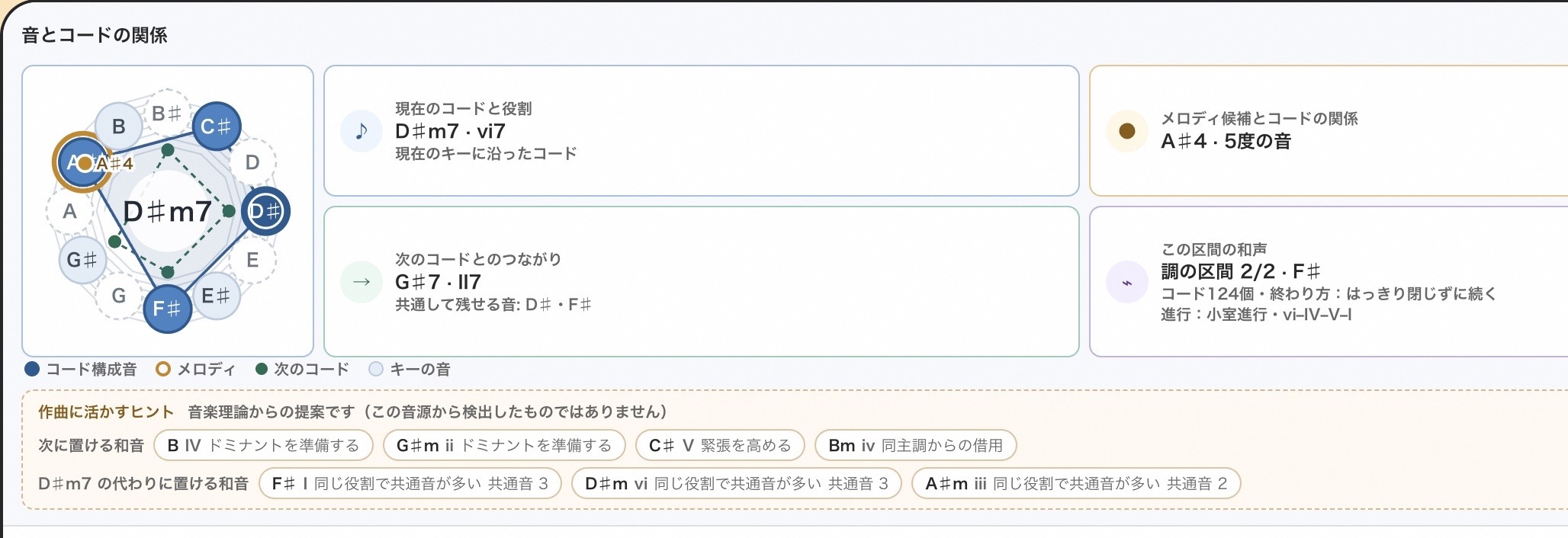
Task: Click the purple harmony section icon
Action: pyautogui.click(x=1127, y=282)
